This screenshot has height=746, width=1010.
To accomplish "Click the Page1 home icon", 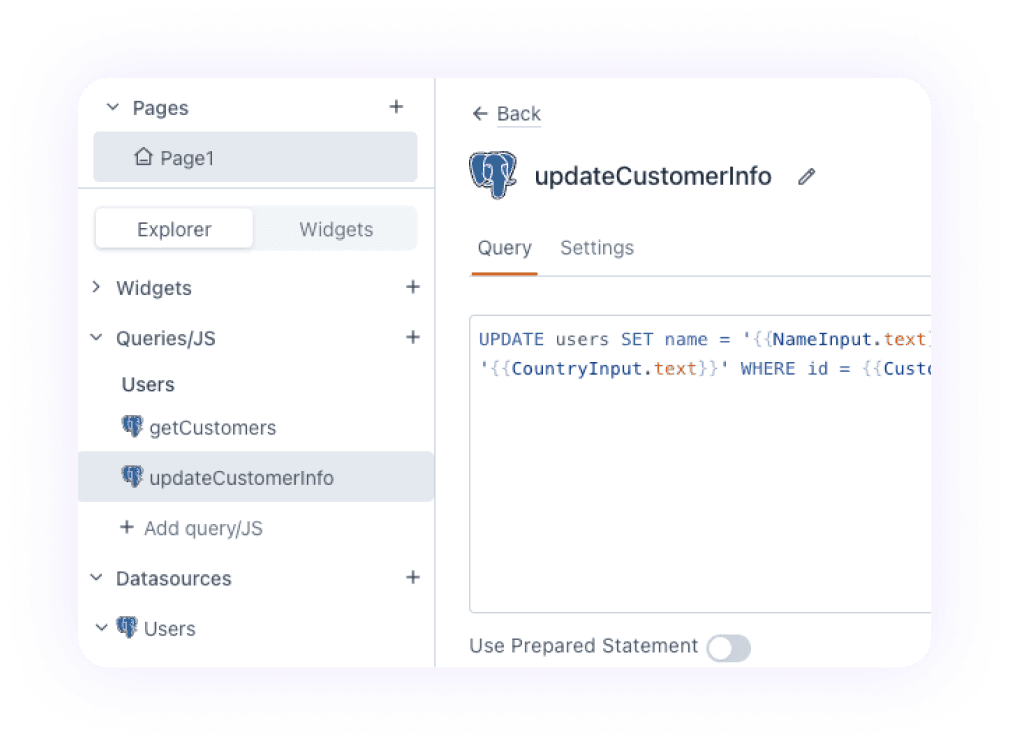I will [143, 158].
